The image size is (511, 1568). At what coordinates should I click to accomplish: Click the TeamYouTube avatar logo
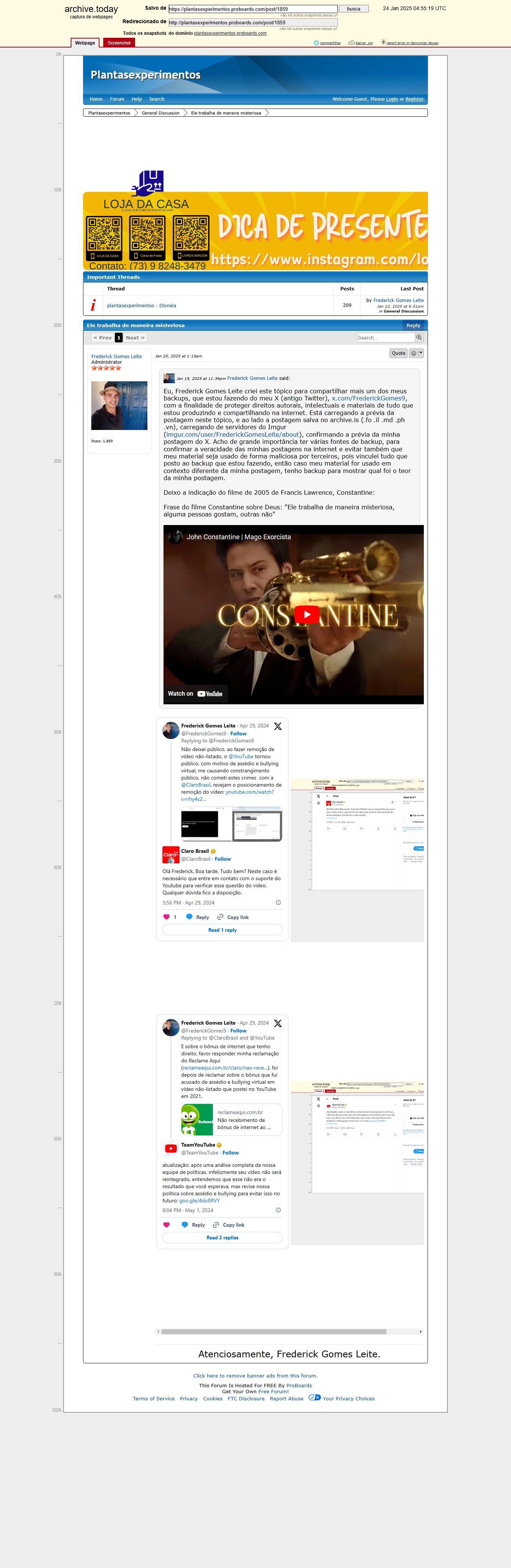[170, 1148]
